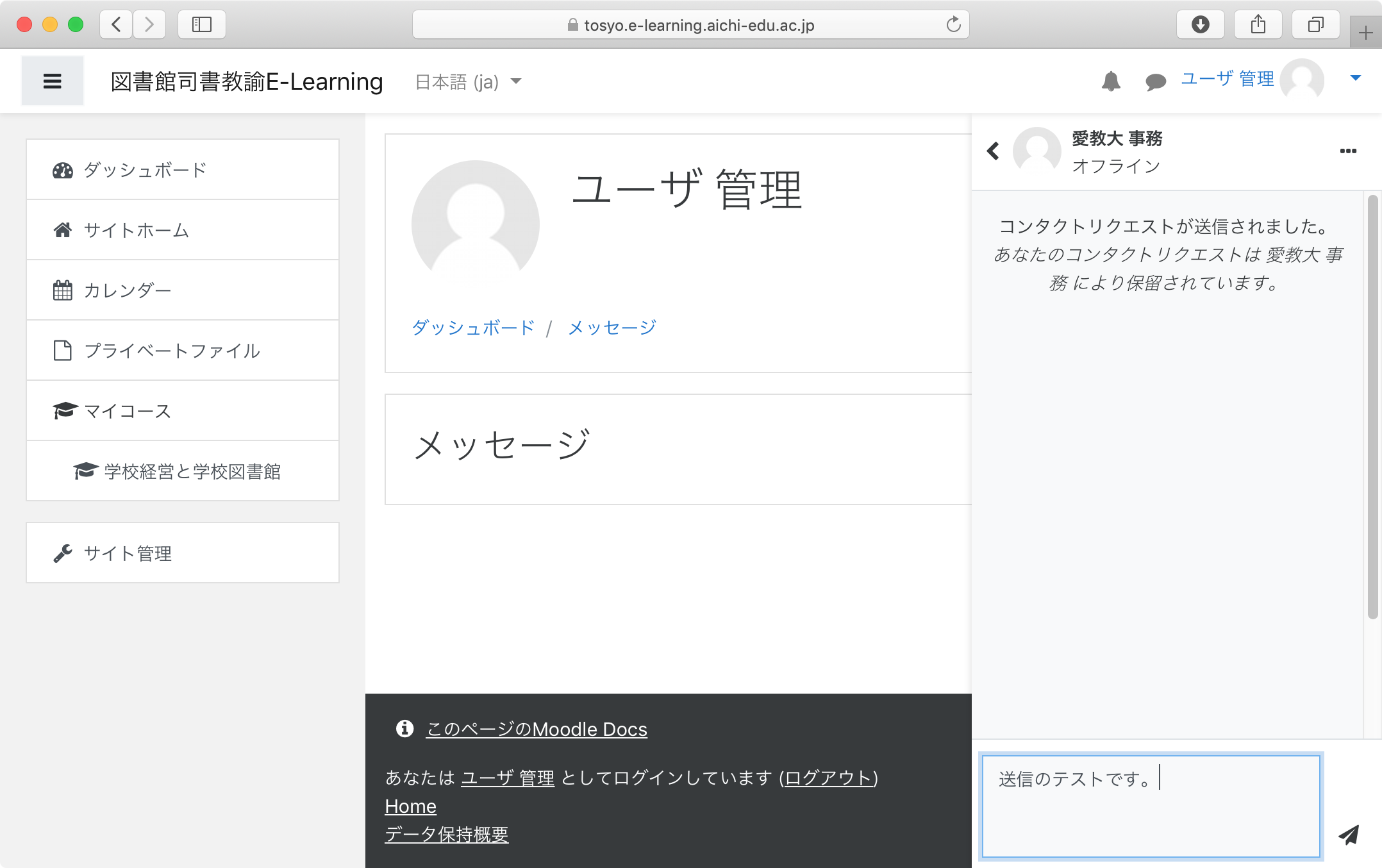Viewport: 1382px width, 868px height.
Task: Open the このページのMoodle Docs link
Action: 537,729
